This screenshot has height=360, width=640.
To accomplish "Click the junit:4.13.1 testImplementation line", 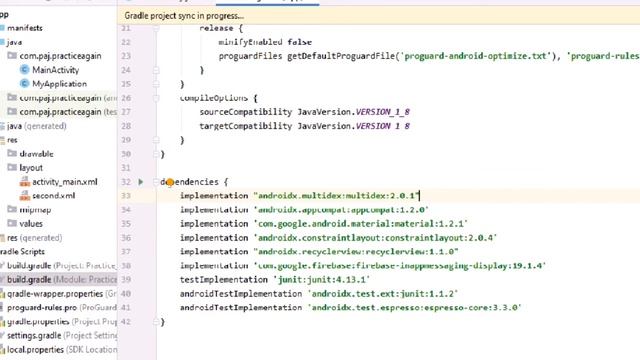I will [x=275, y=280].
